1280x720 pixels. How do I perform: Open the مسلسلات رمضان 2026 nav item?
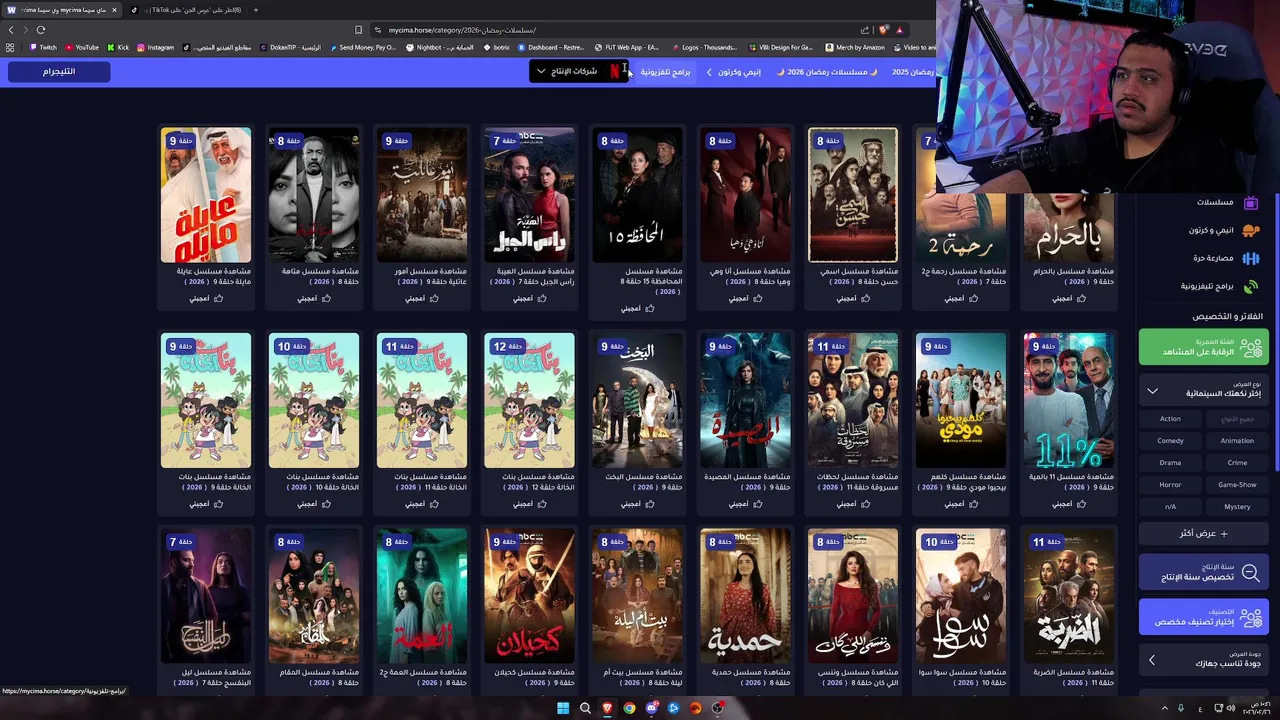pos(828,72)
